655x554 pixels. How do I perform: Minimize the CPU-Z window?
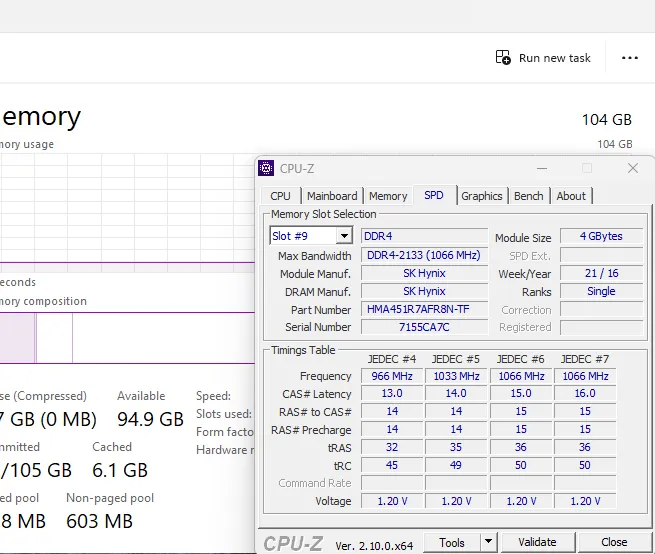[541, 169]
